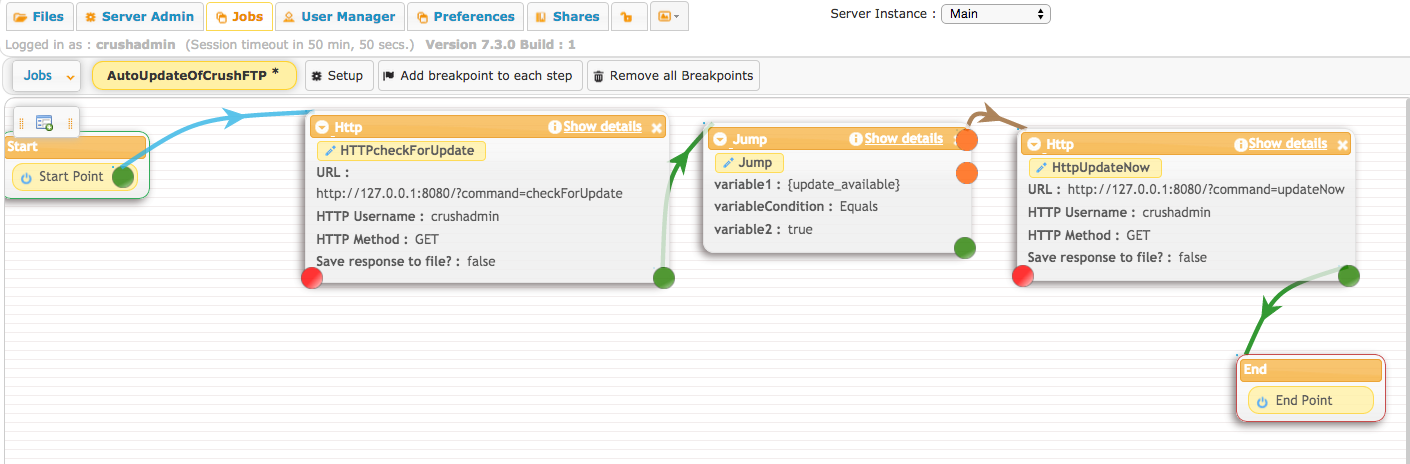Viewport: 1410px width, 464px height.
Task: Open the User Manager tab
Action: coord(339,16)
